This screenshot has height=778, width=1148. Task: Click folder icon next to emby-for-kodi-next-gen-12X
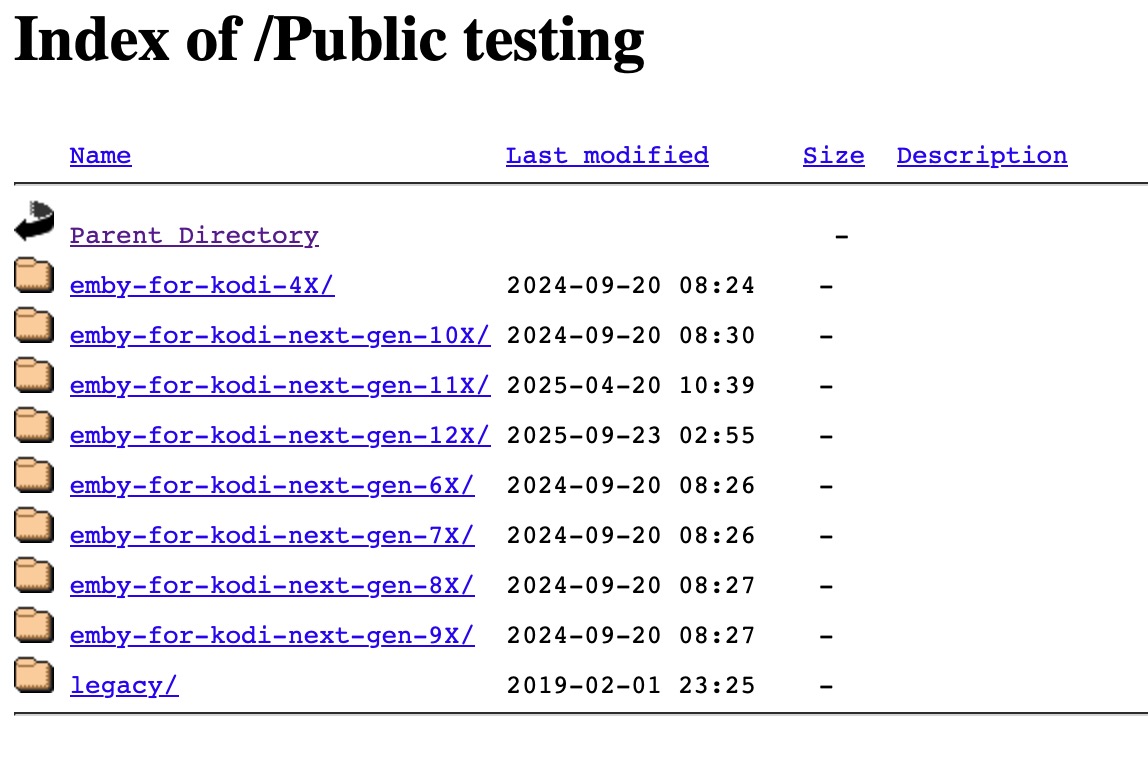[34, 424]
